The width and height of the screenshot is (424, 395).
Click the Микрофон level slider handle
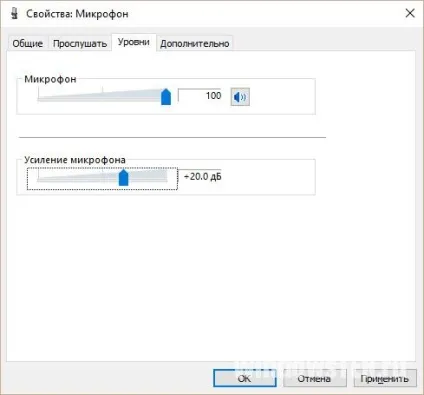click(166, 97)
